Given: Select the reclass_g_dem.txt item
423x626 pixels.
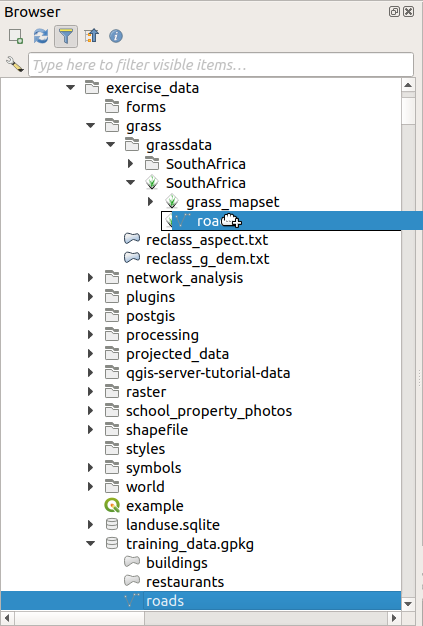Looking at the screenshot, I should pos(208,259).
